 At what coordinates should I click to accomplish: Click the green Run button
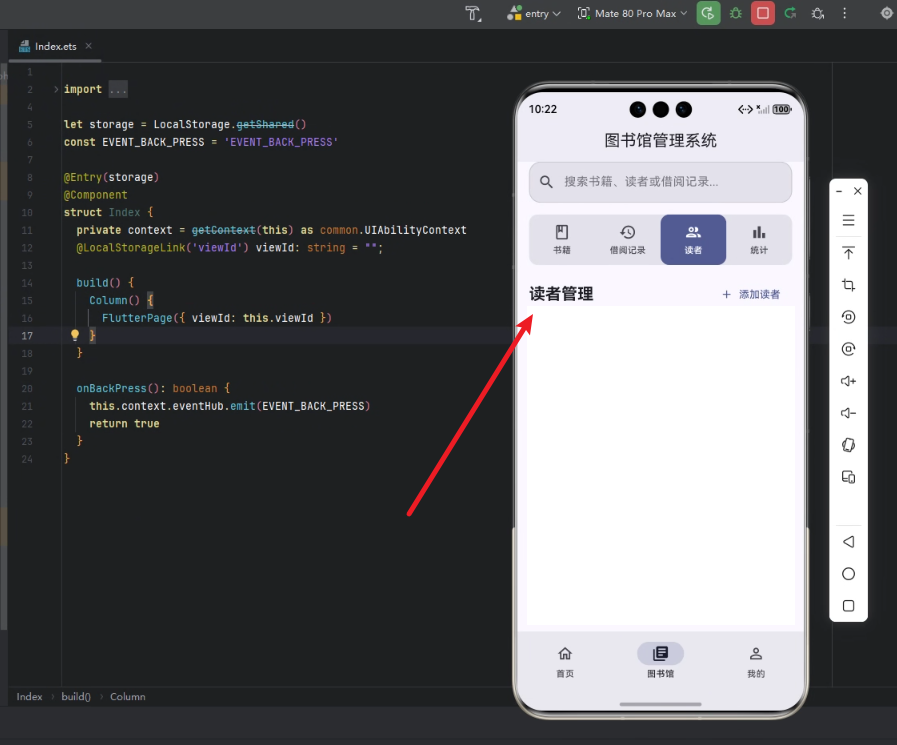(x=708, y=13)
